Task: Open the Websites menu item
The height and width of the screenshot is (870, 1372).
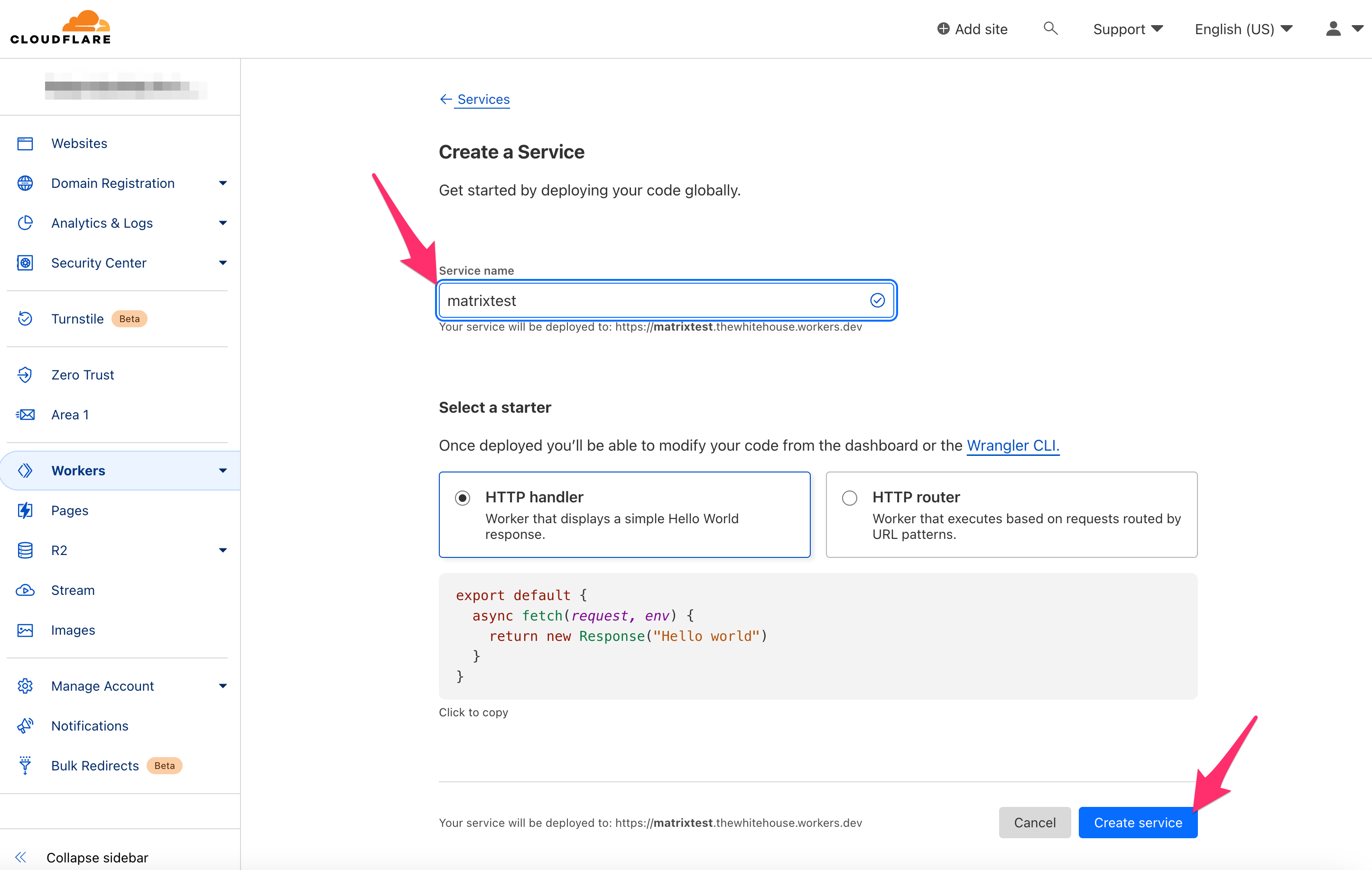Action: [79, 143]
